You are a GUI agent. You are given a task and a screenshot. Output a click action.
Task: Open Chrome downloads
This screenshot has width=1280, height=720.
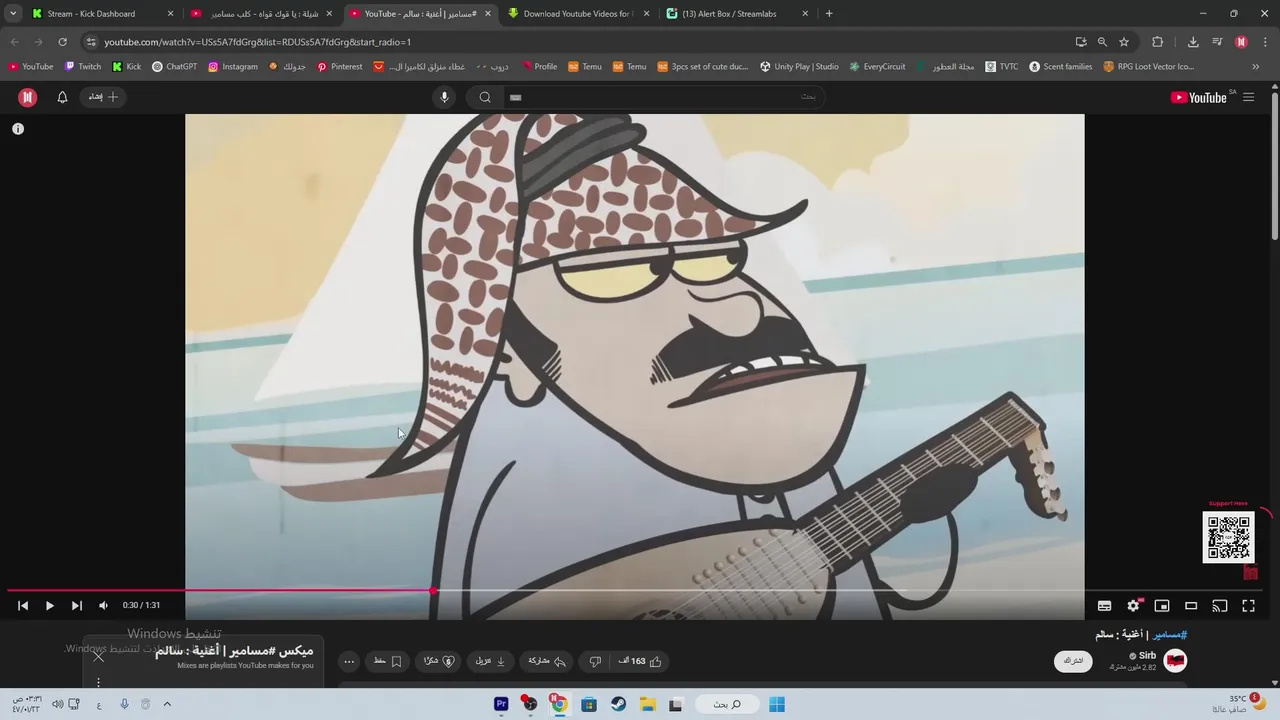(1193, 42)
